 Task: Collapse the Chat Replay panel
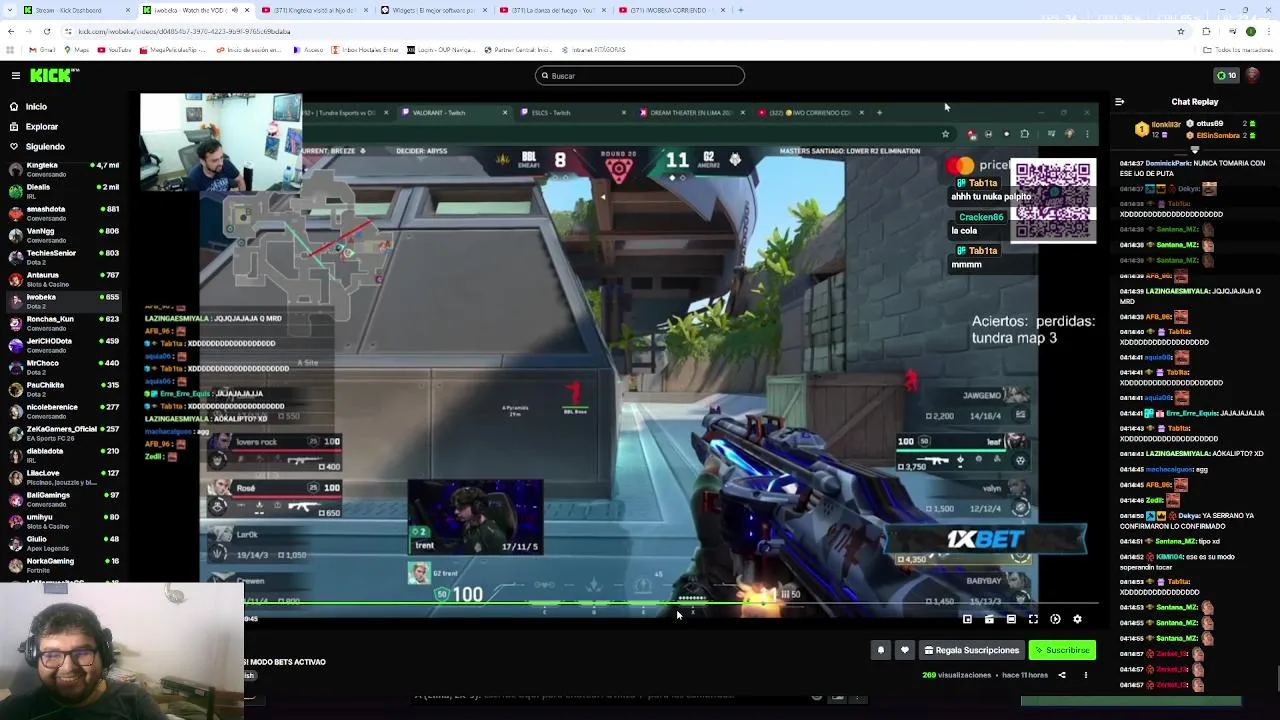(1119, 102)
